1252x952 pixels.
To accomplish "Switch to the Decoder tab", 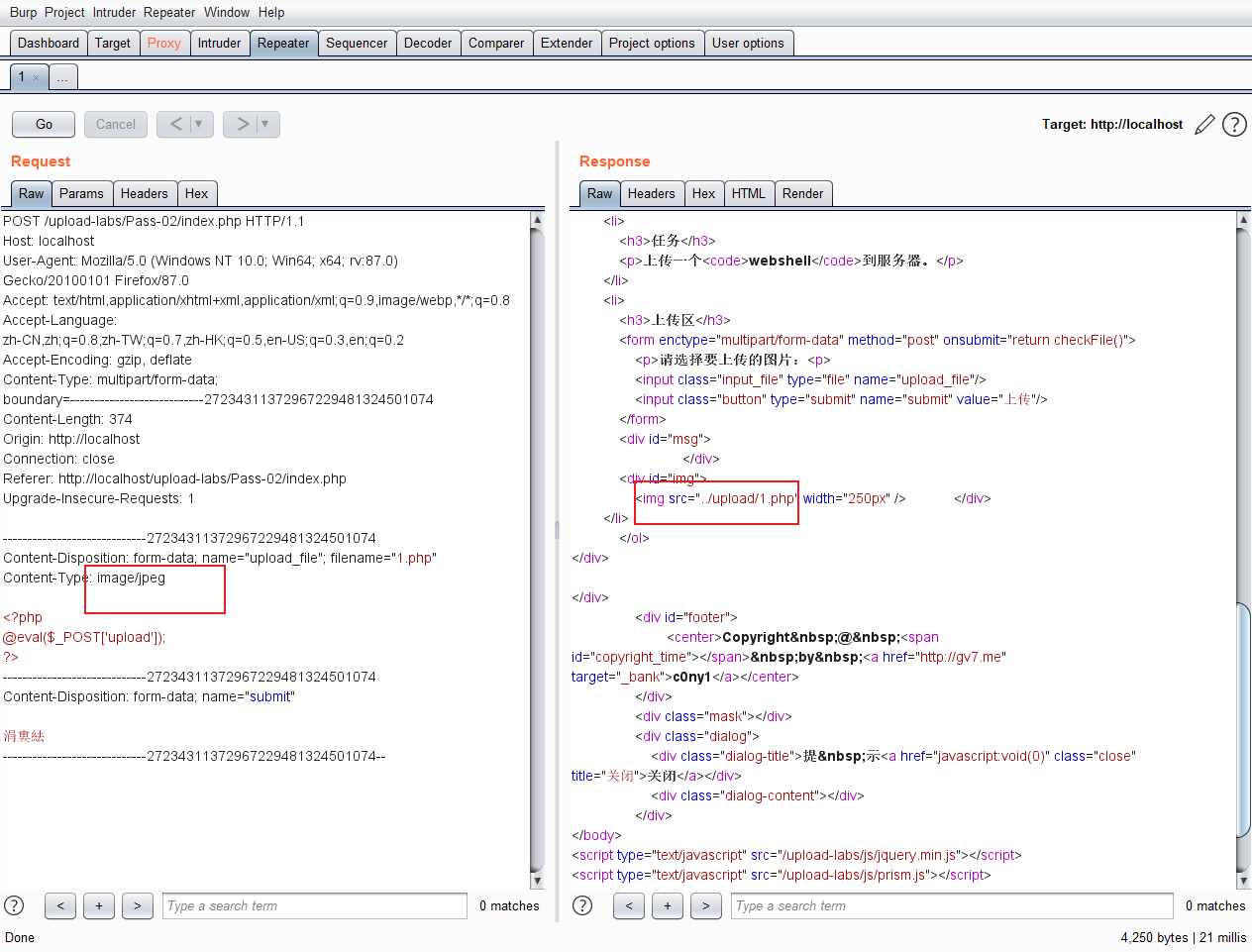I will pyautogui.click(x=428, y=43).
